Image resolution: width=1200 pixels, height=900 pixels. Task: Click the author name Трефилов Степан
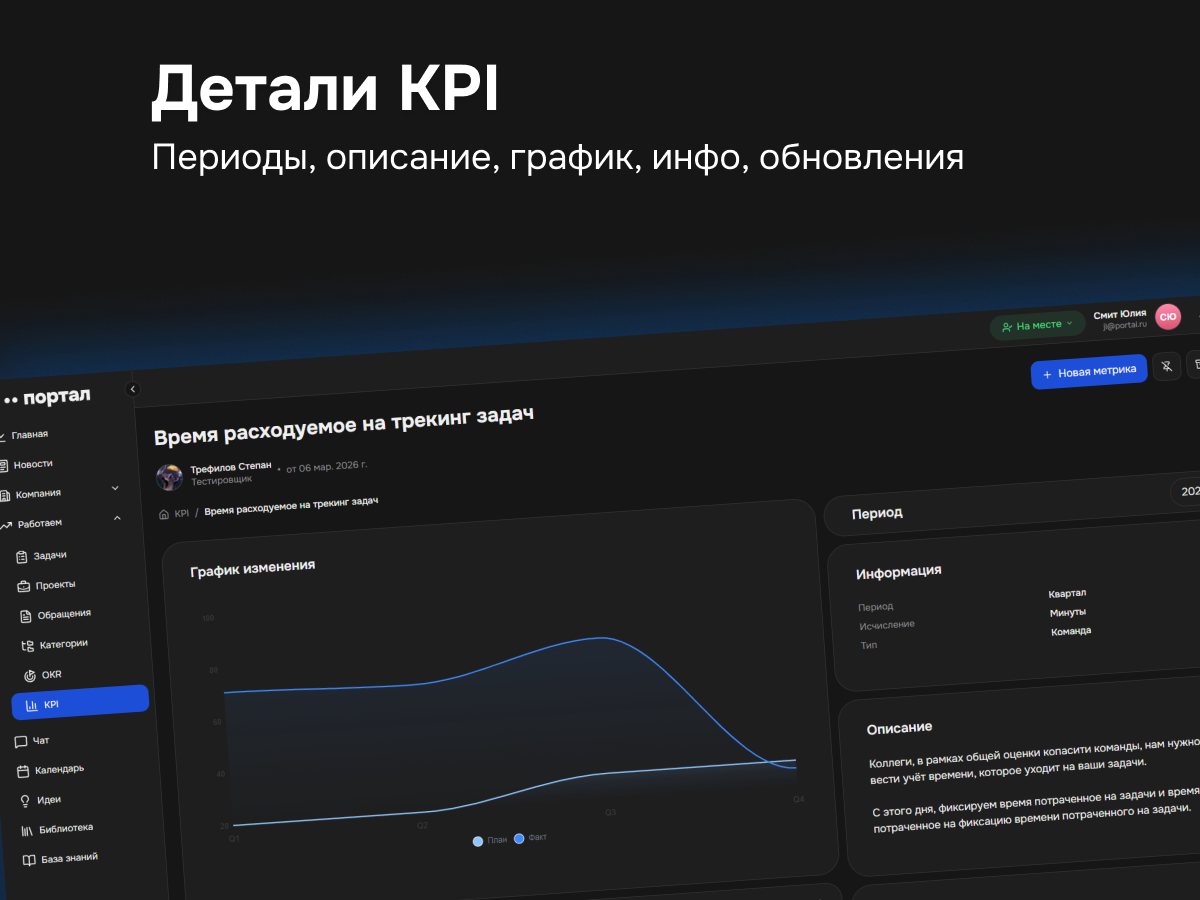tap(230, 466)
